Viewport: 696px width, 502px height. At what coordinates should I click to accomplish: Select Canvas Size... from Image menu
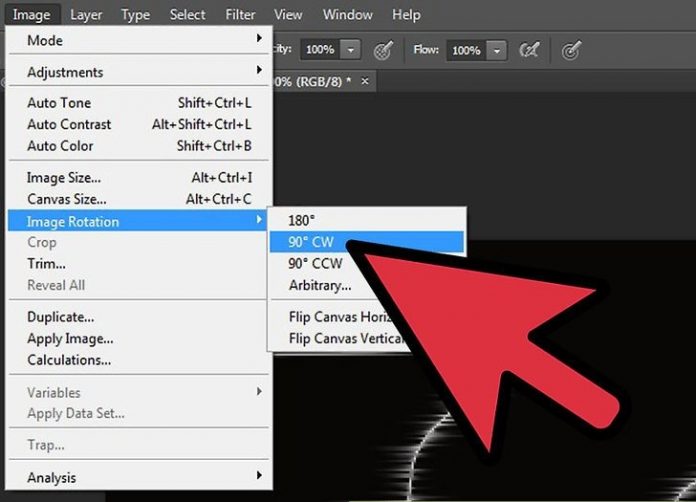pos(67,199)
